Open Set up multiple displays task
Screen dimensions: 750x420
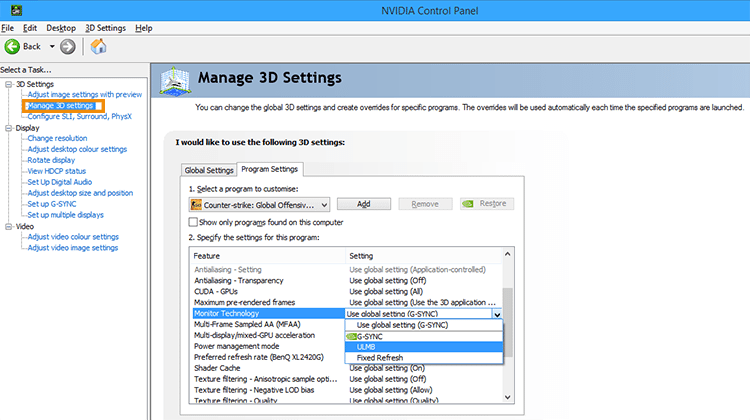66,215
